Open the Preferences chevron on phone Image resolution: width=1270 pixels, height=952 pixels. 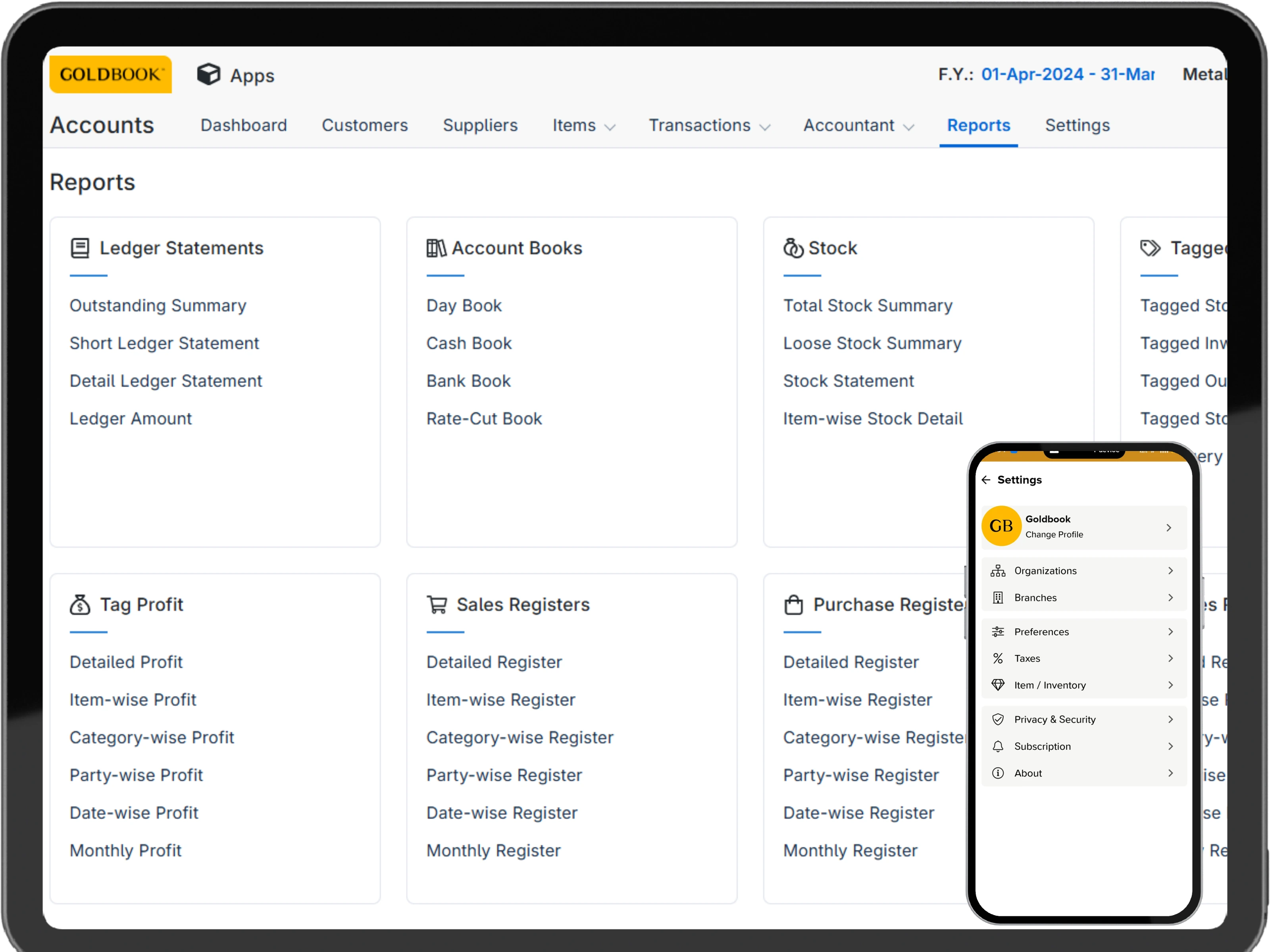1170,631
